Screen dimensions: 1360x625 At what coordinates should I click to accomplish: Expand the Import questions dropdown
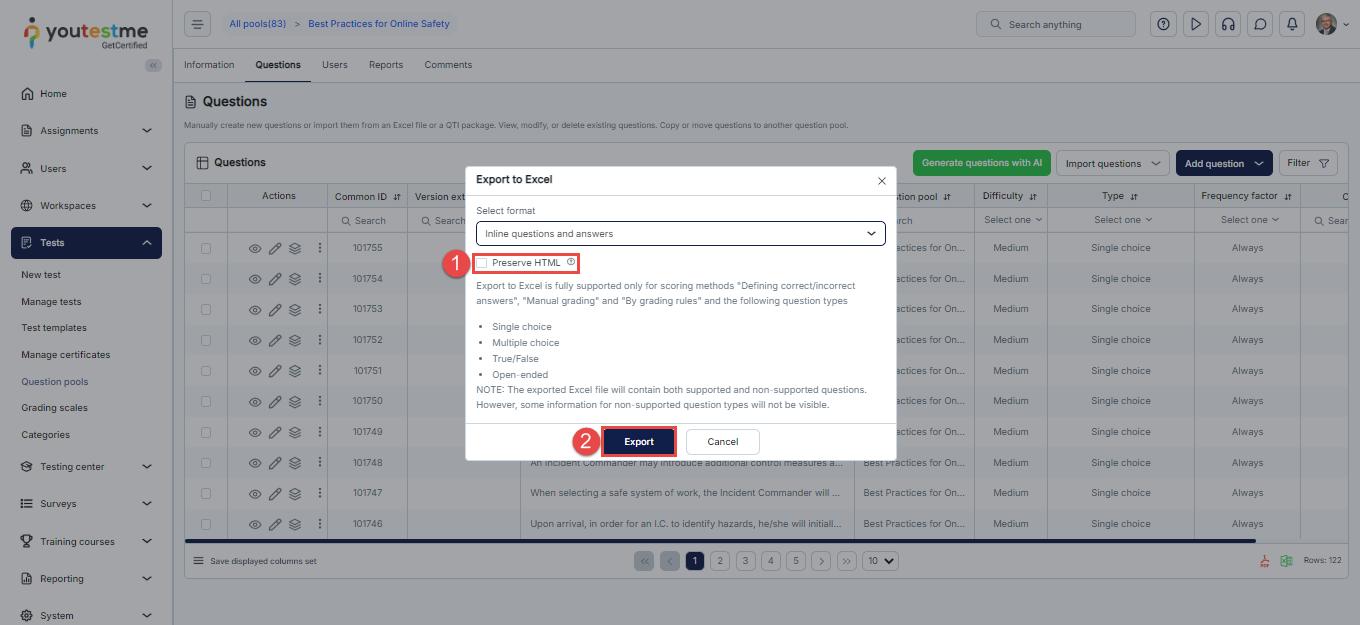point(1112,163)
